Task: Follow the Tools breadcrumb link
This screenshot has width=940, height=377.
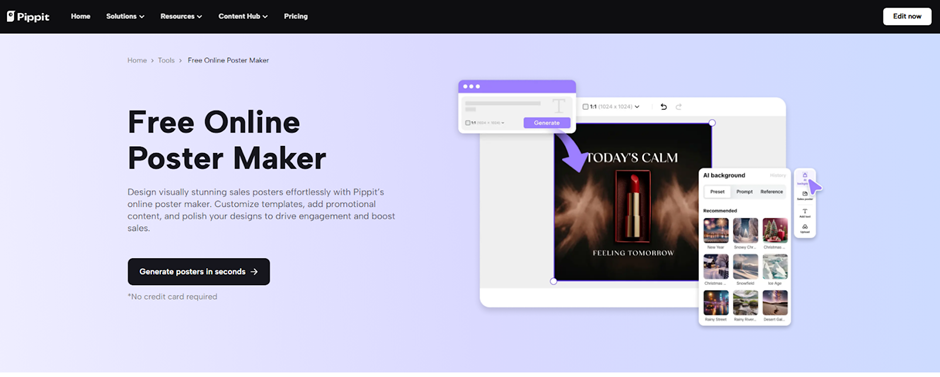Action: coord(166,61)
